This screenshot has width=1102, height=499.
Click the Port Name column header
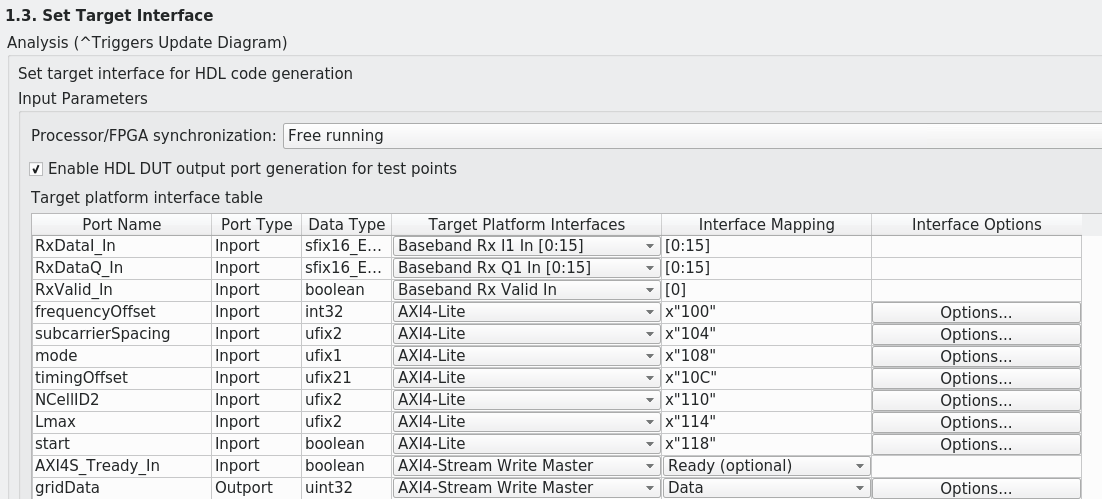click(x=121, y=225)
